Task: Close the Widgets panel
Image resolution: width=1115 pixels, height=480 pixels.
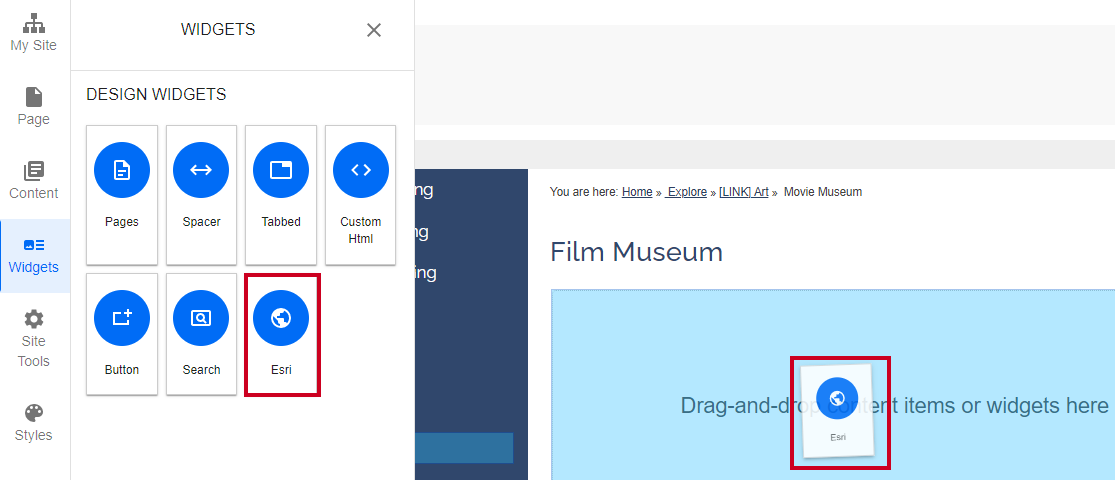Action: click(x=374, y=30)
